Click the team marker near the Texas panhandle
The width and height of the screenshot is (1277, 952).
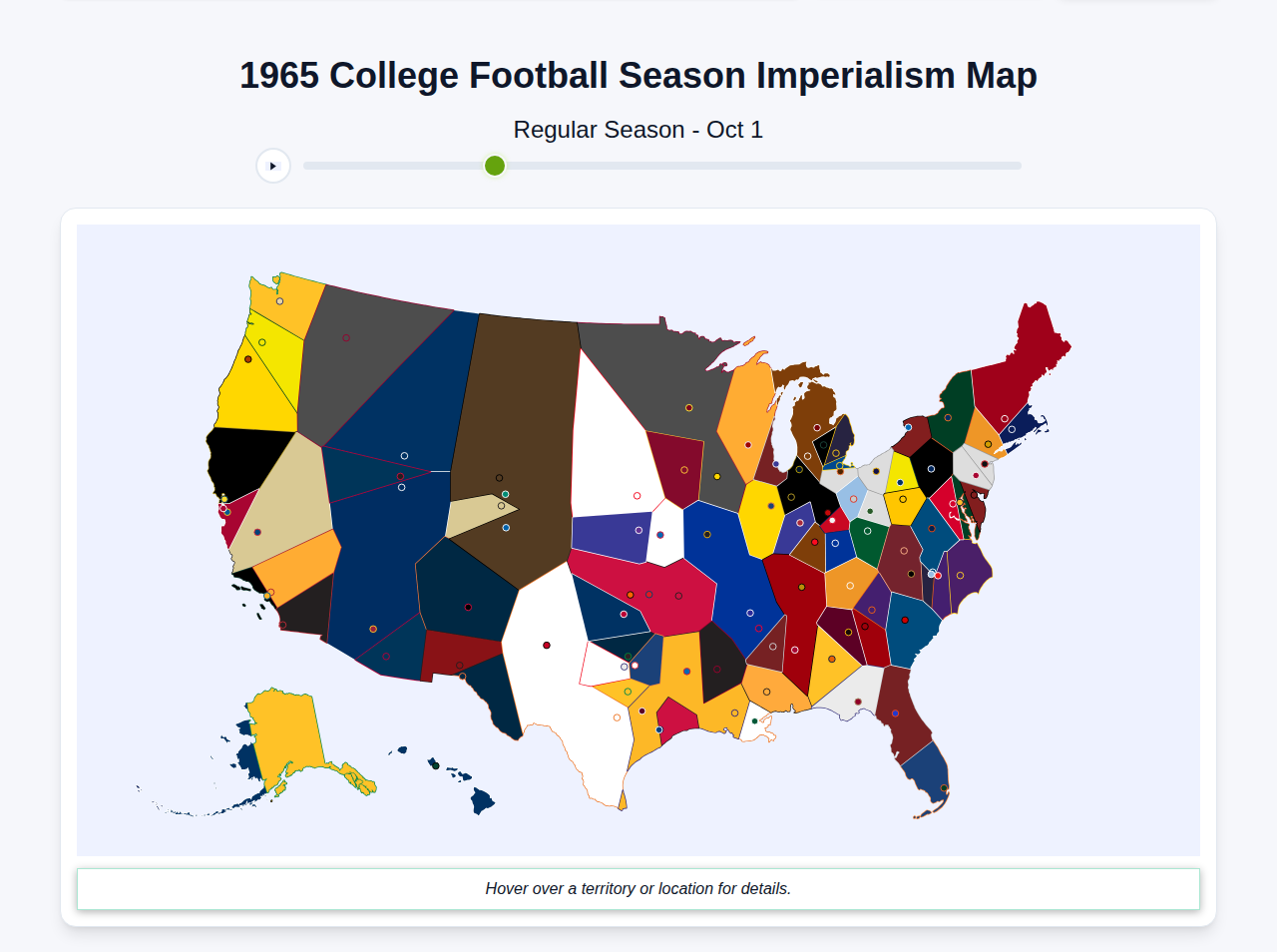(x=546, y=645)
